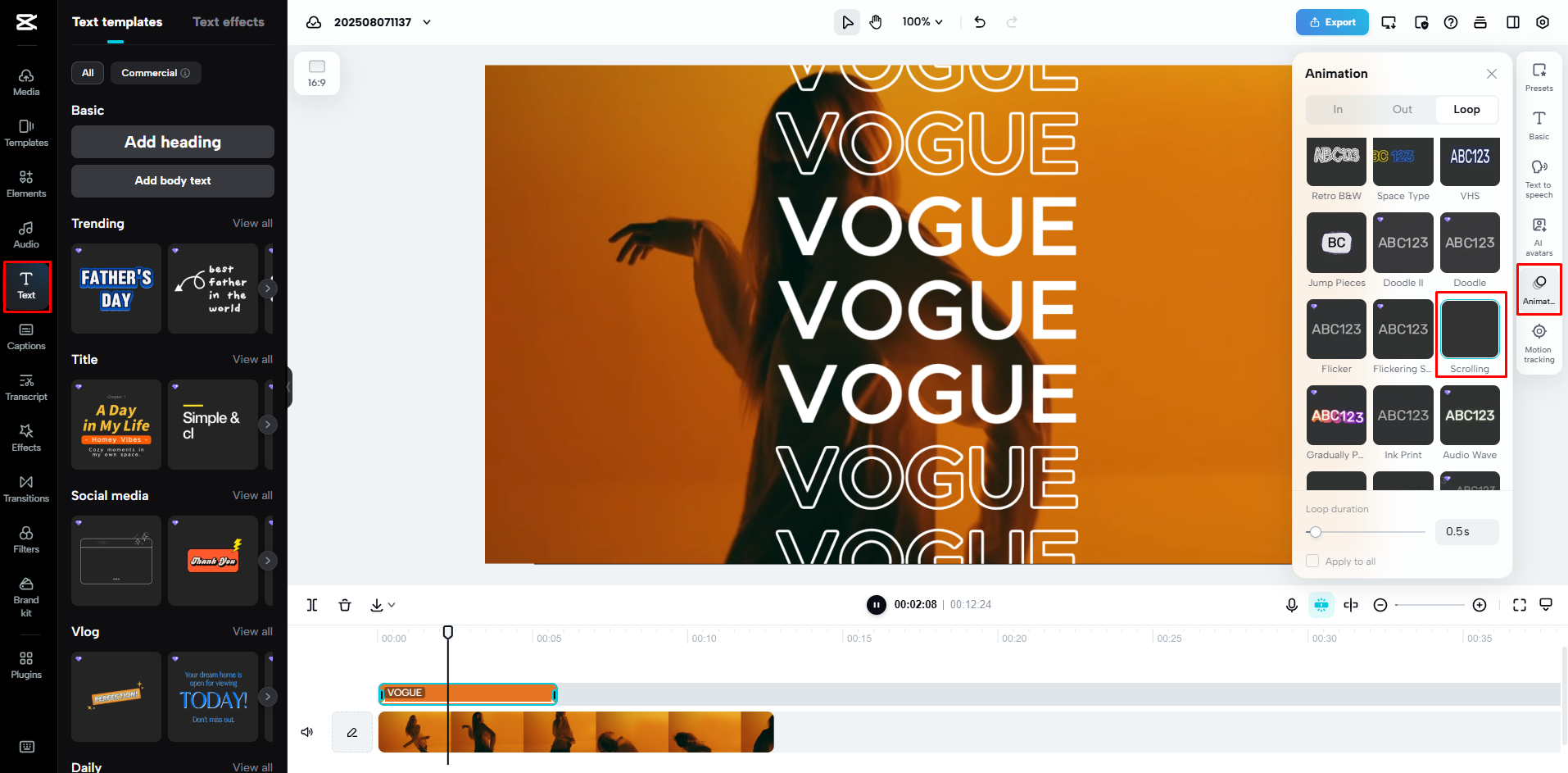Select the Effects sidebar icon

25,437
